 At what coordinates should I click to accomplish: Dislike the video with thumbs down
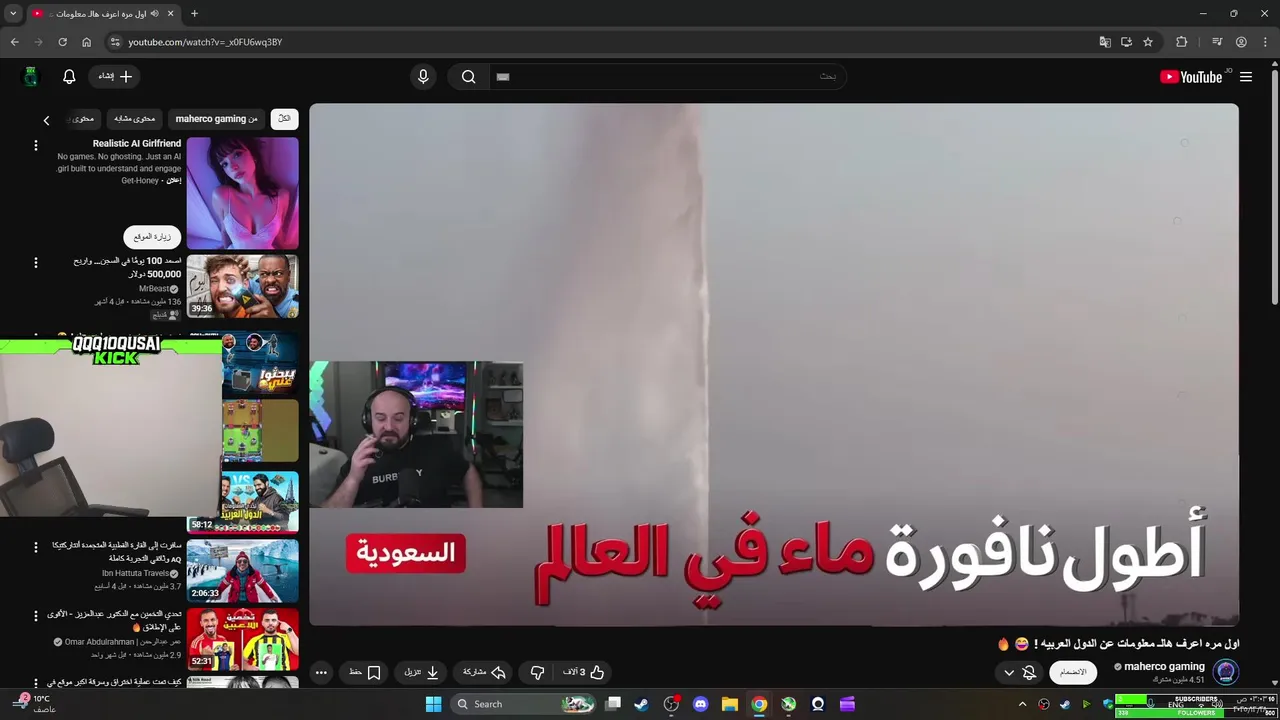(x=537, y=672)
